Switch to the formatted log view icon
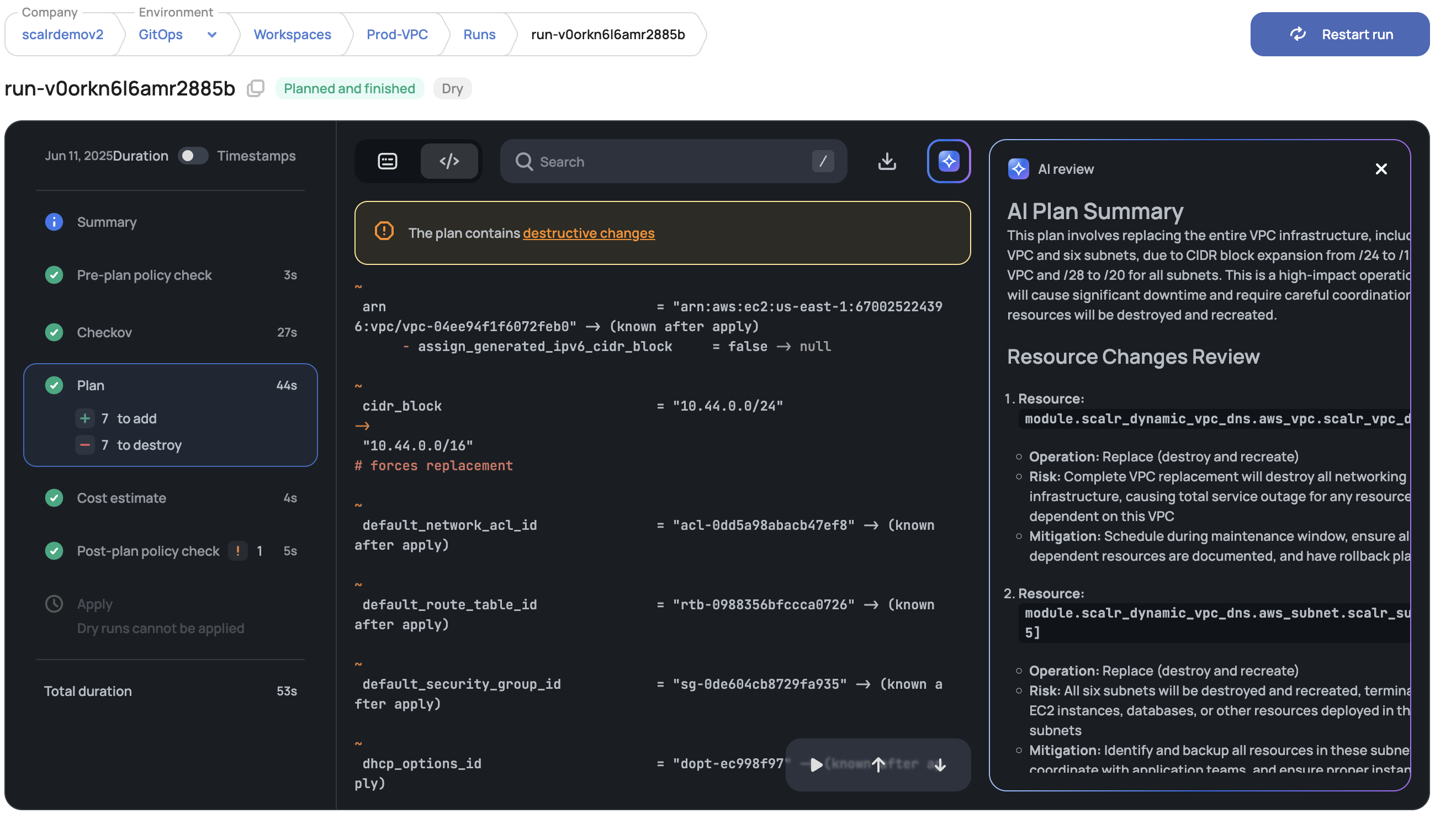The image size is (1451, 840). click(x=388, y=161)
